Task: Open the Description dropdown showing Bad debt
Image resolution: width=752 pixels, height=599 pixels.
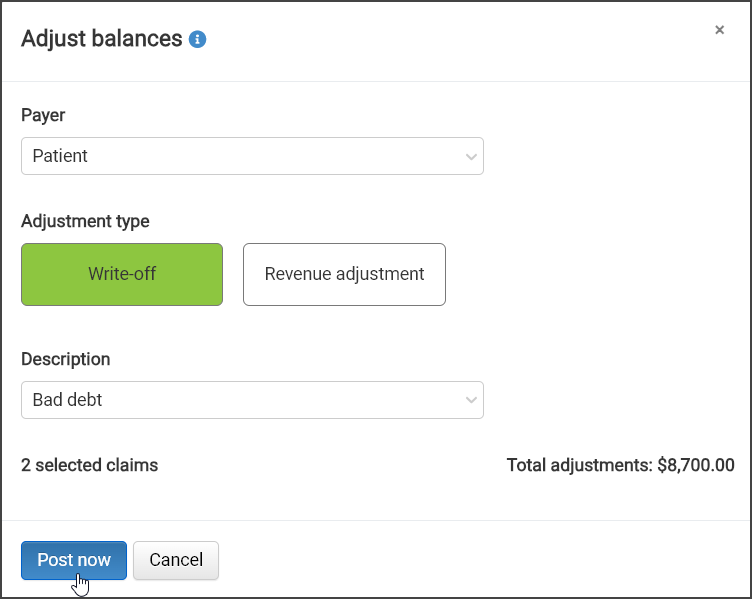Action: click(252, 400)
